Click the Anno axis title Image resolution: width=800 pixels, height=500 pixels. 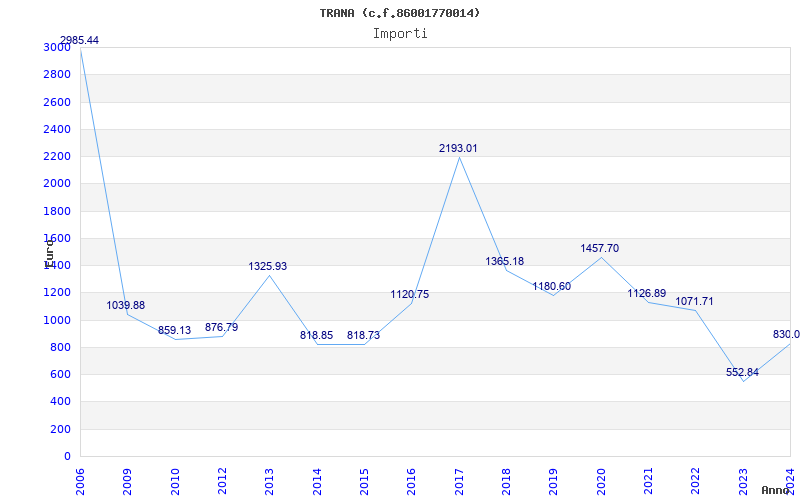click(775, 491)
